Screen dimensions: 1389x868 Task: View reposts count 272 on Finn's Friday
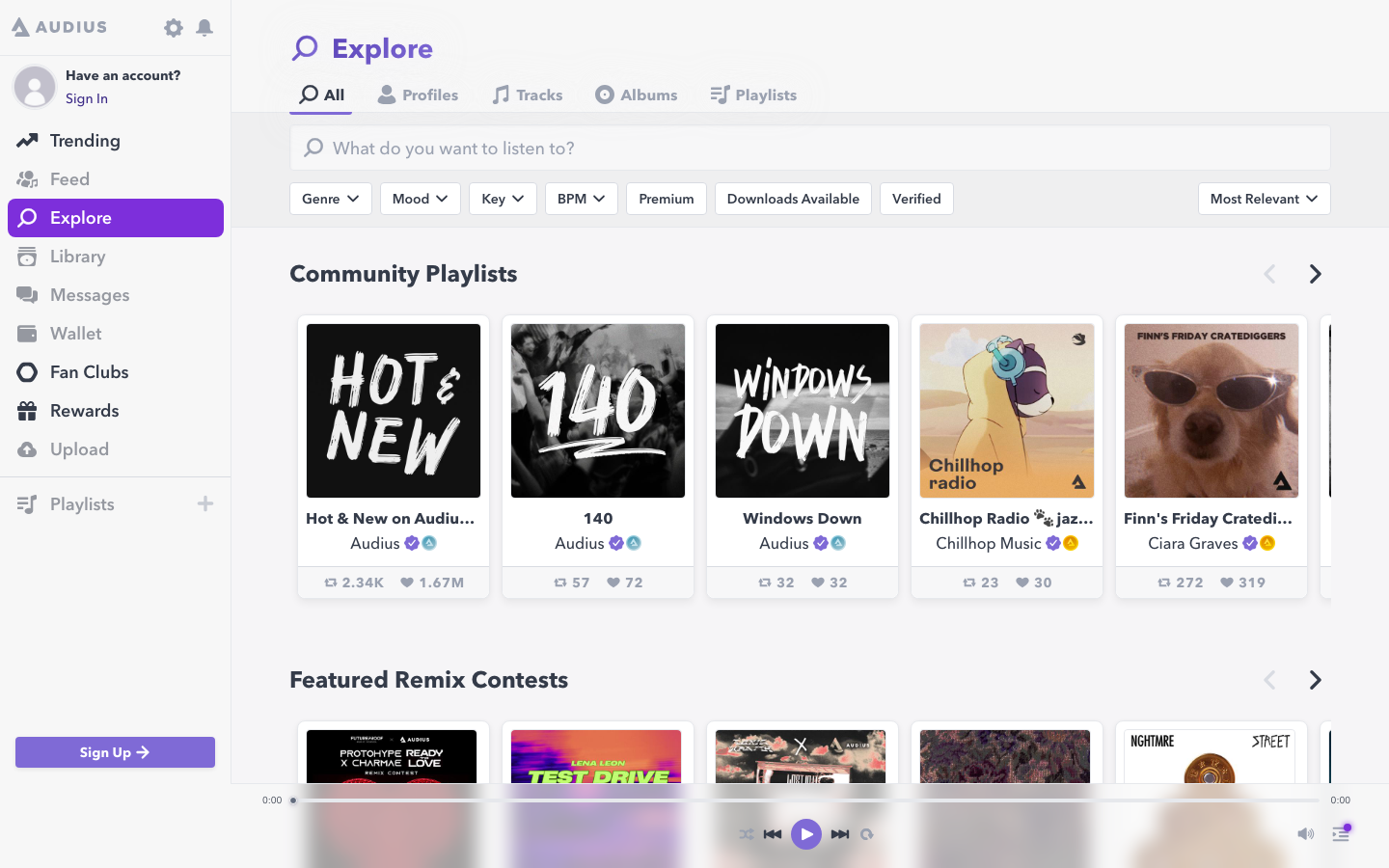[x=1181, y=583]
